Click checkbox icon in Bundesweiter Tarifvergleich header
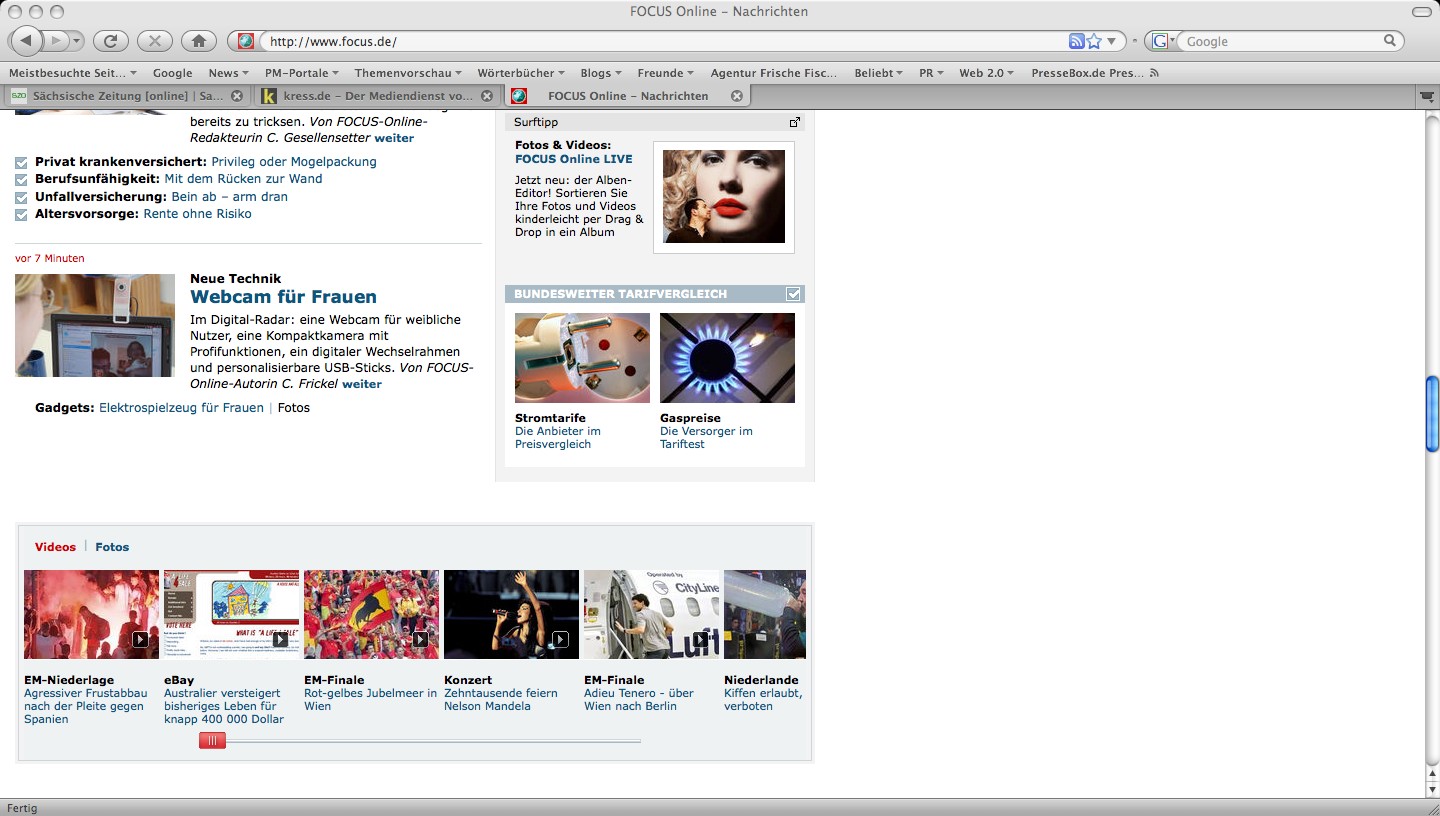The image size is (1440, 816). [794, 294]
